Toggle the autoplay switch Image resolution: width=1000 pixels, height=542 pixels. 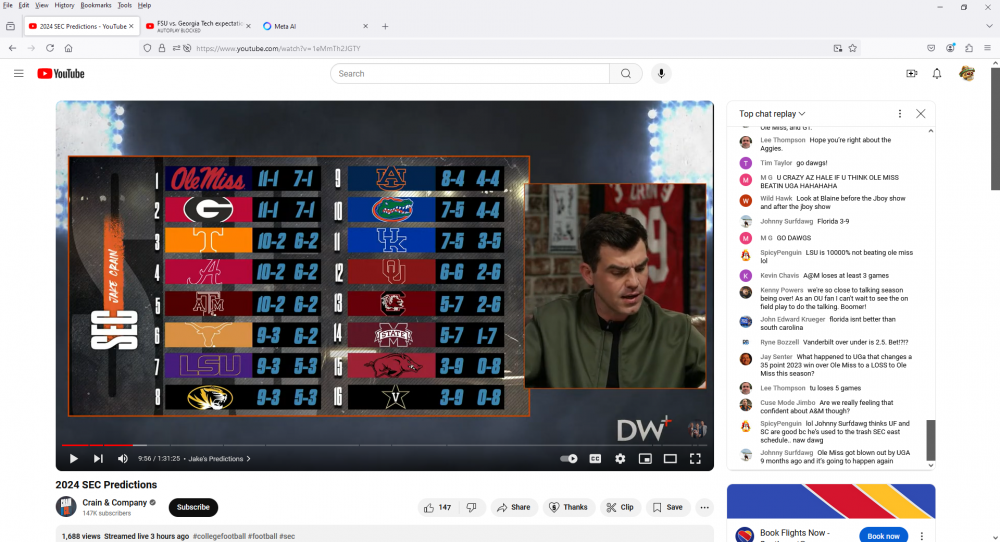click(x=569, y=459)
